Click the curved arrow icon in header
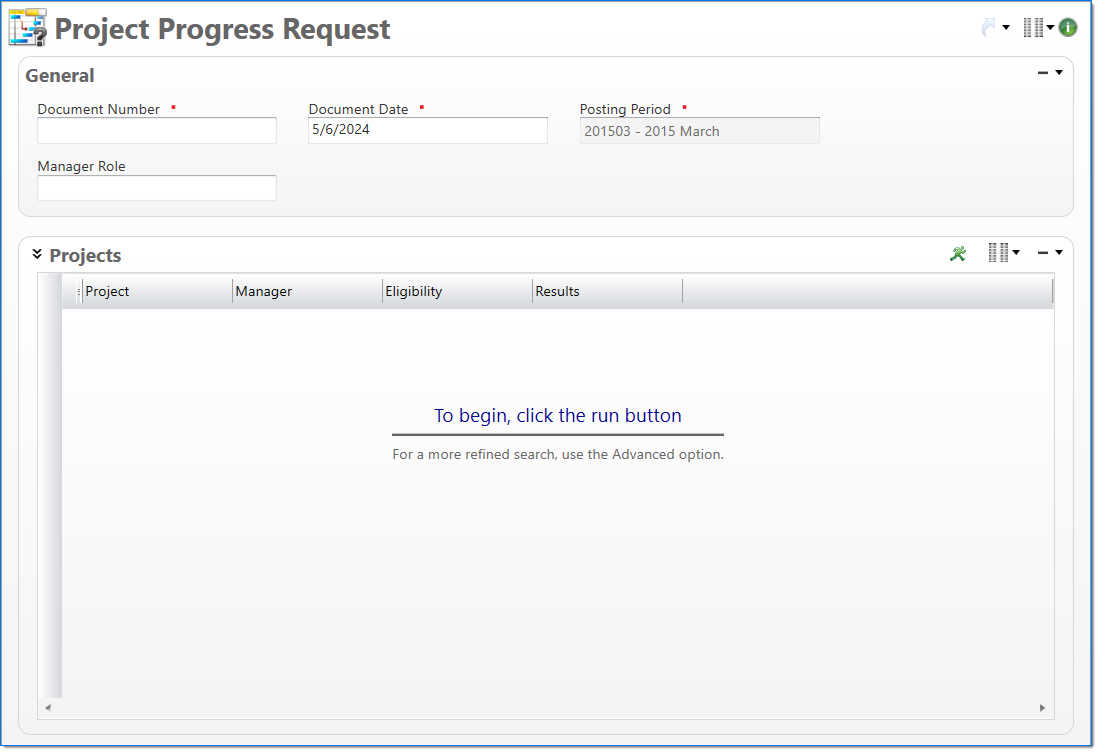Image resolution: width=1098 pixels, height=752 pixels. pyautogui.click(x=989, y=28)
